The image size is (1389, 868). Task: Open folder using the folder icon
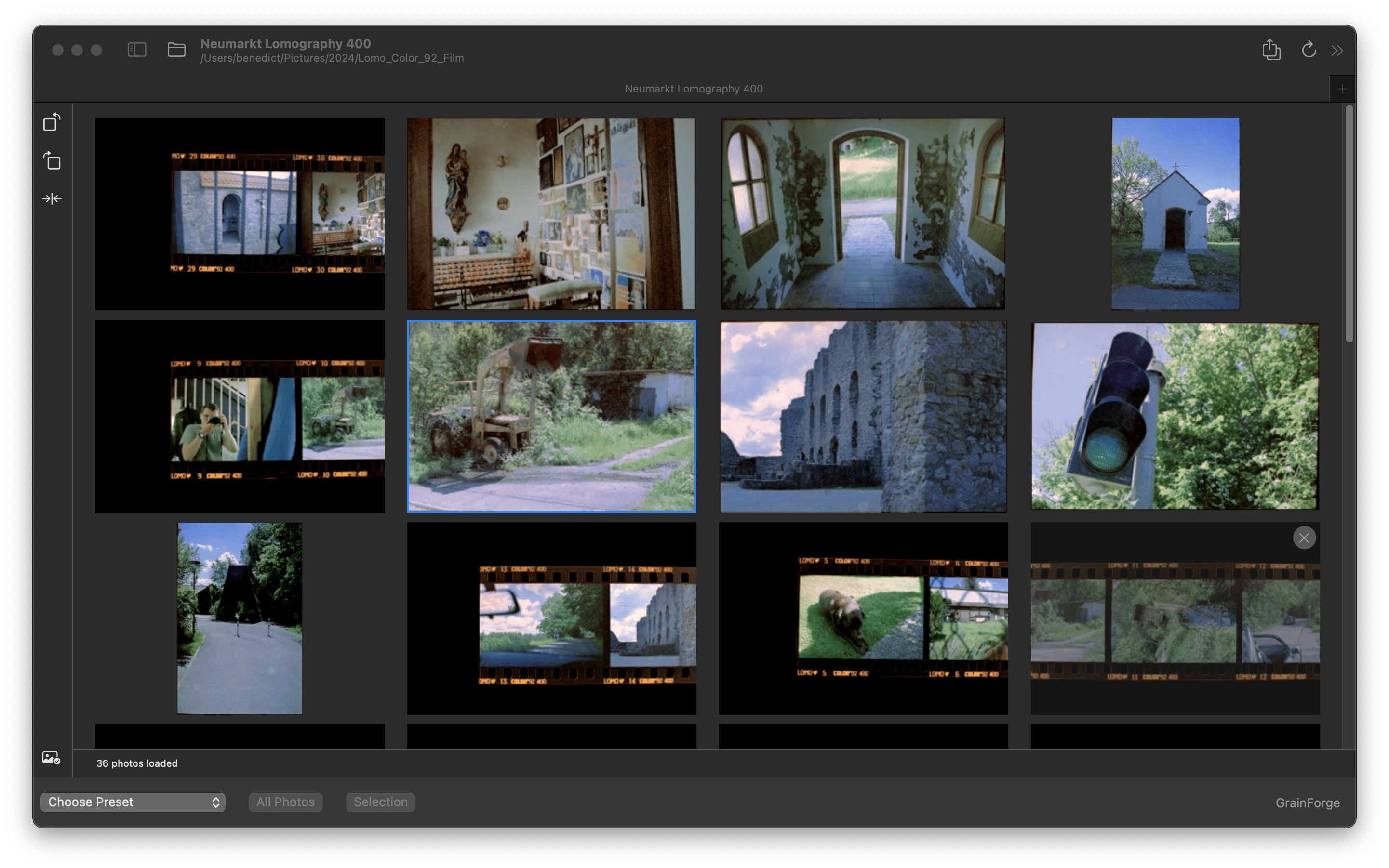click(x=176, y=50)
